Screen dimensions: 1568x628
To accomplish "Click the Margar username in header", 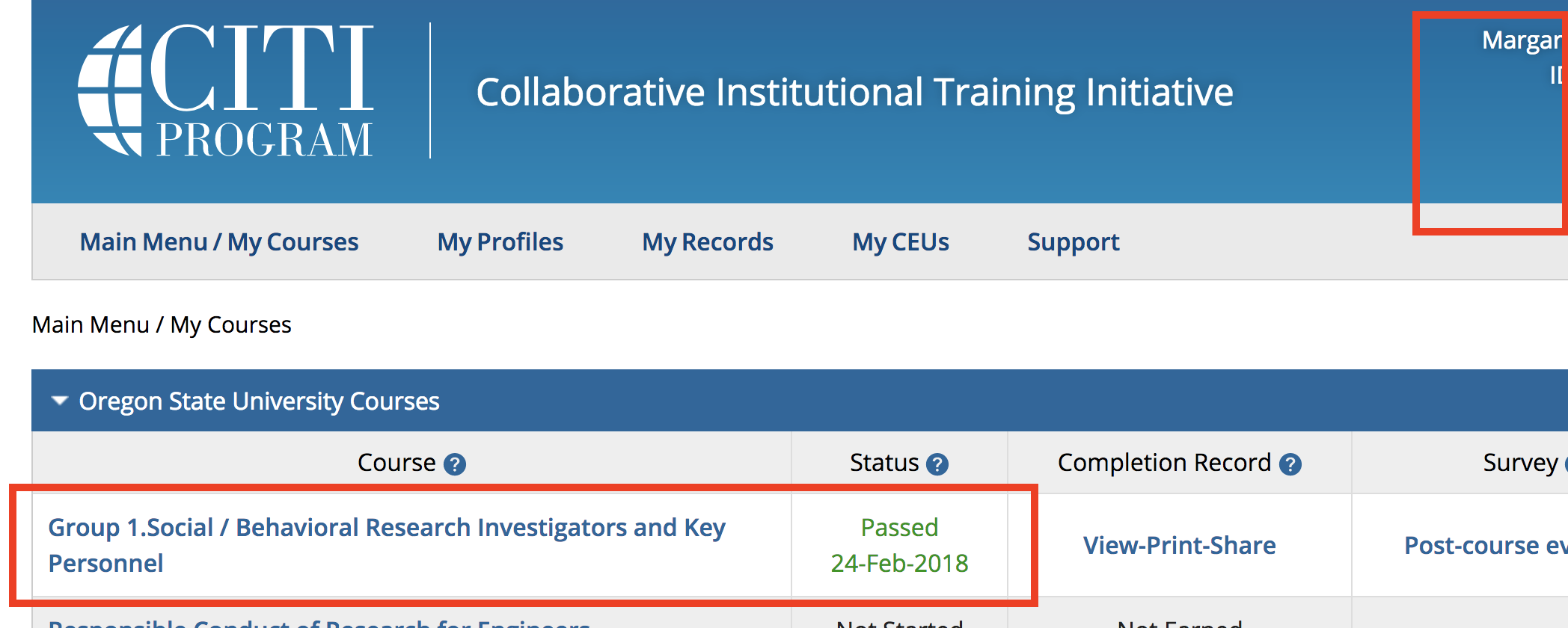I will tap(1523, 40).
